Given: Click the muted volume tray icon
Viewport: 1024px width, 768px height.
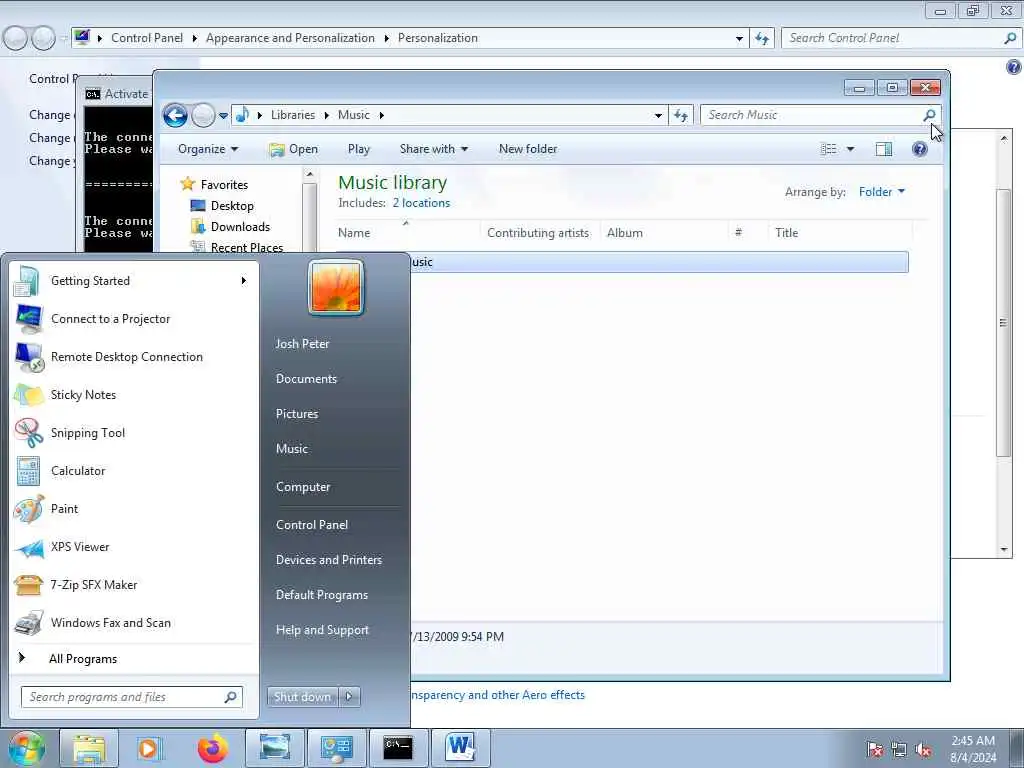Looking at the screenshot, I should pos(923,750).
